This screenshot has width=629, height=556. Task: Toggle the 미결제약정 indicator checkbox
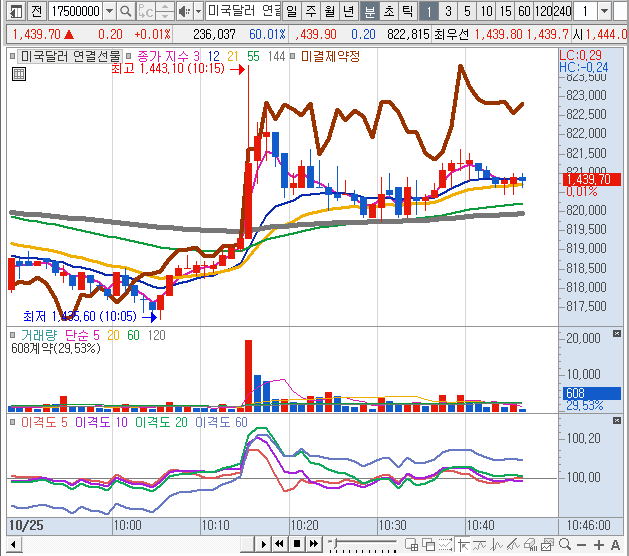293,56
